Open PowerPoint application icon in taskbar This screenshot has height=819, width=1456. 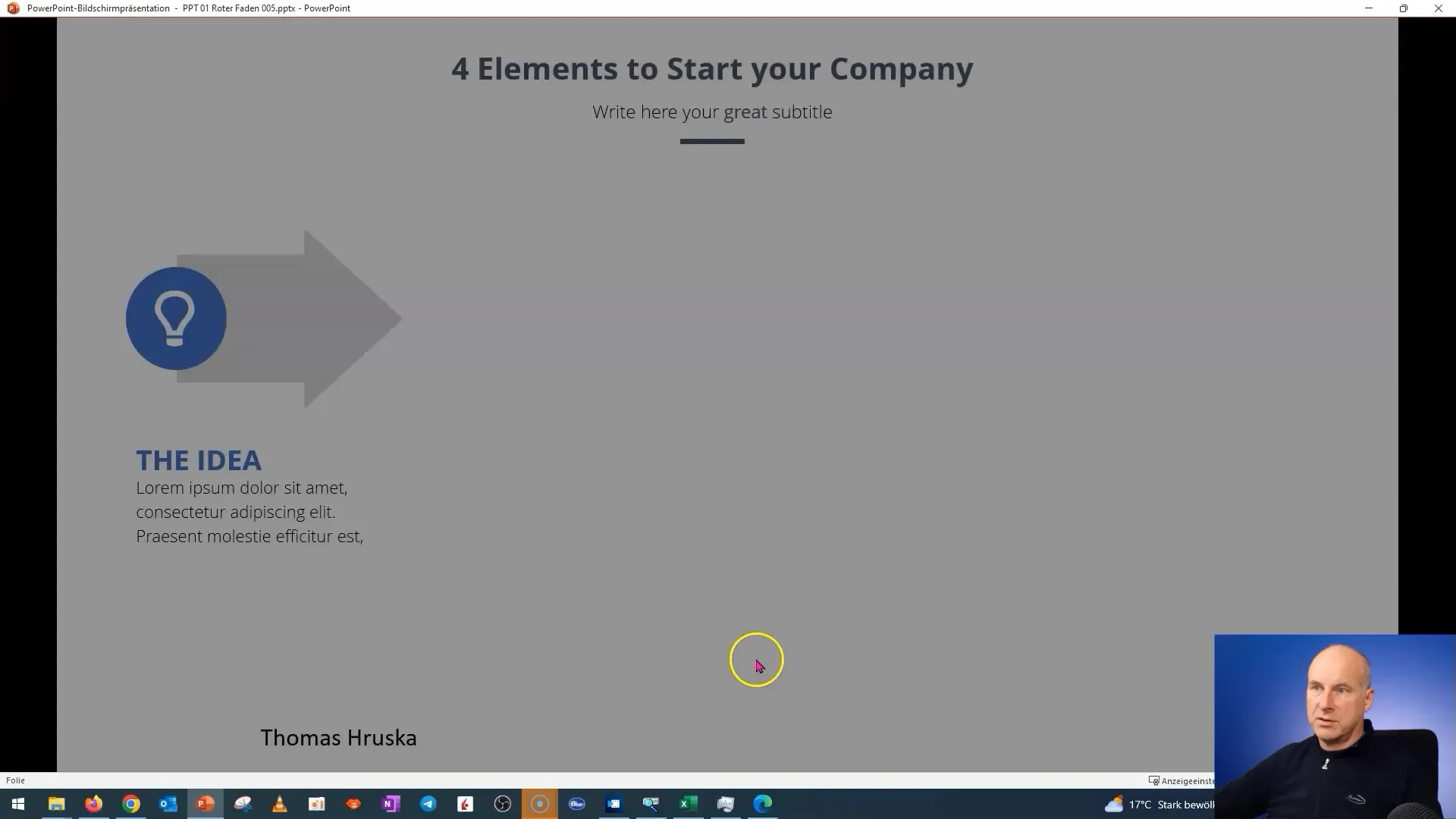[205, 804]
